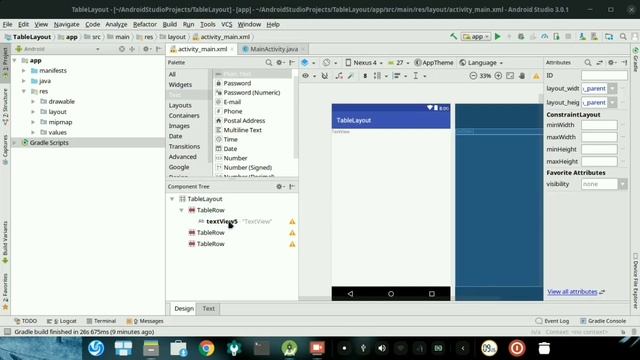Open the Language dropdown
The image size is (640, 360).
tap(481, 62)
